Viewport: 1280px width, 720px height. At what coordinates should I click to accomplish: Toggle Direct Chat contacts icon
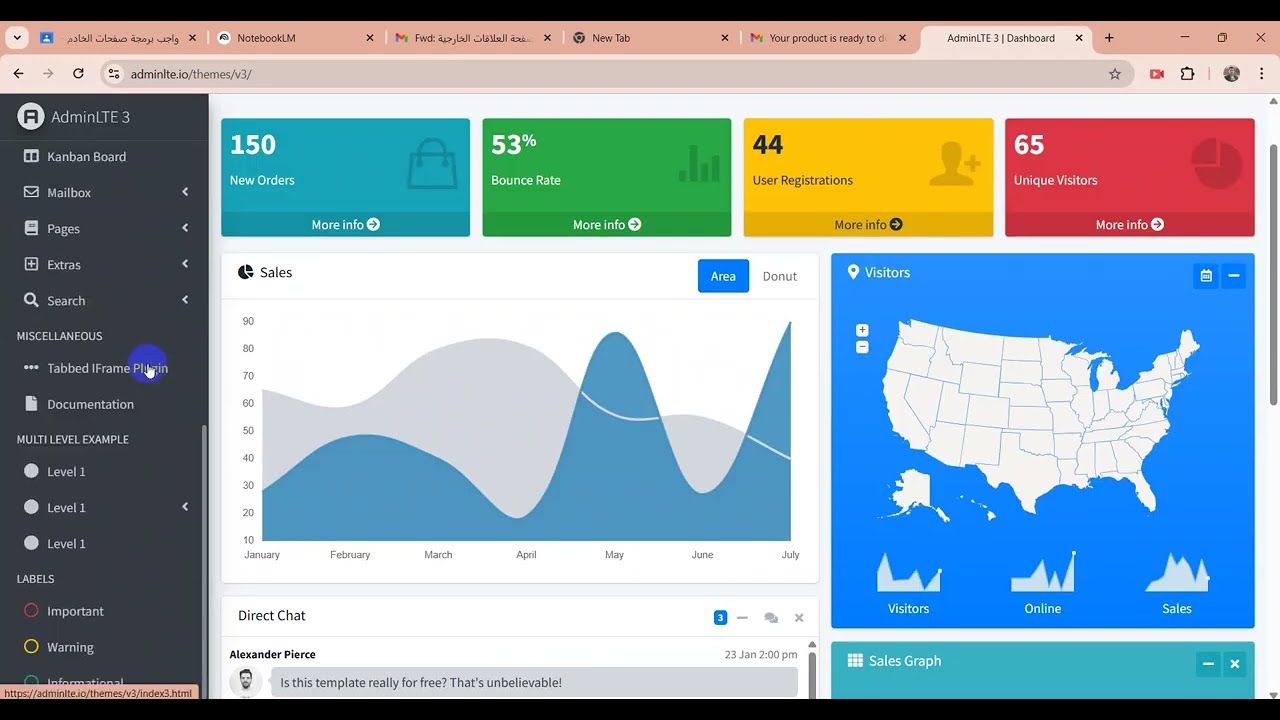click(771, 618)
